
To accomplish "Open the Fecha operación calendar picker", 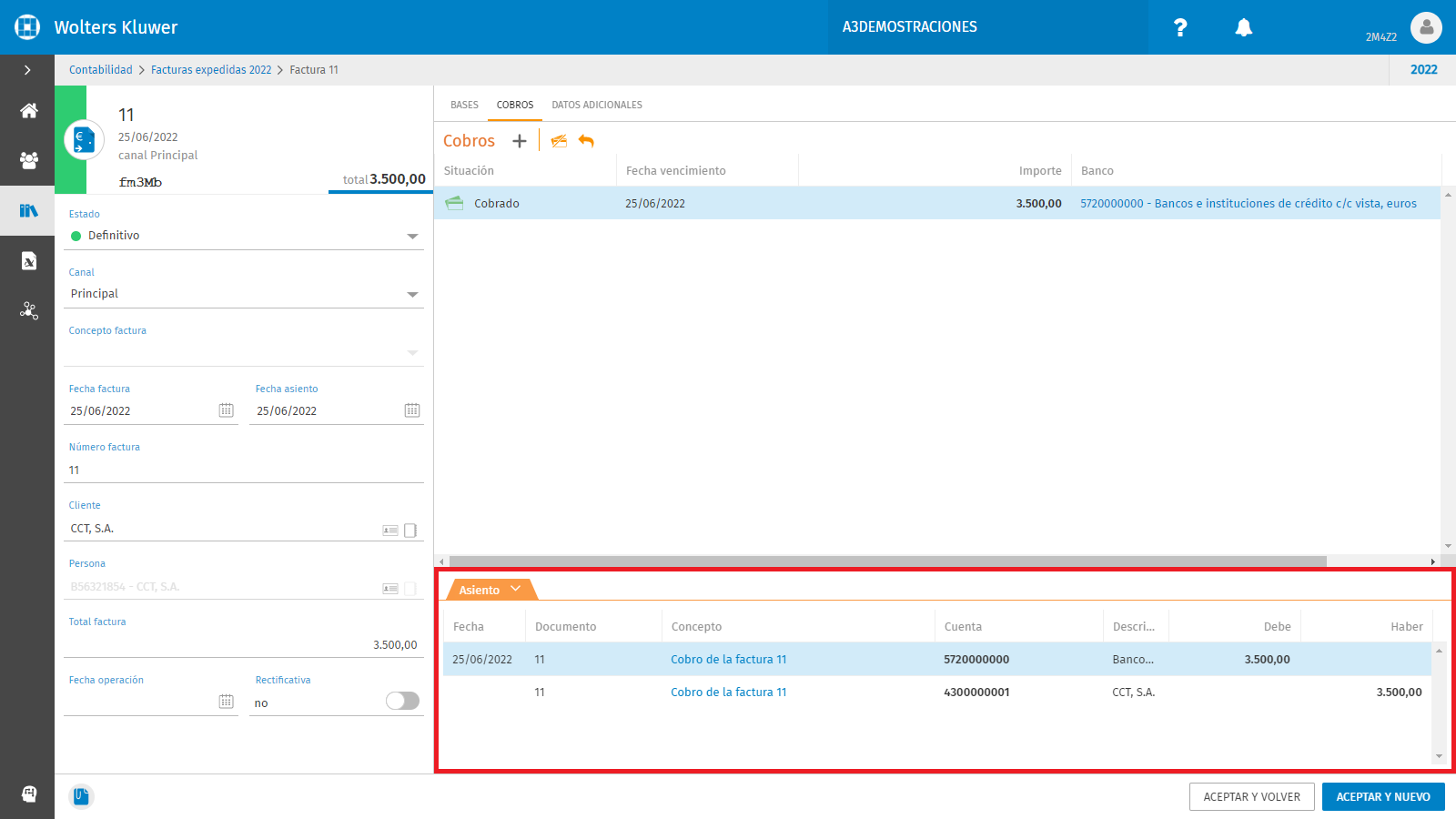I will tap(227, 702).
